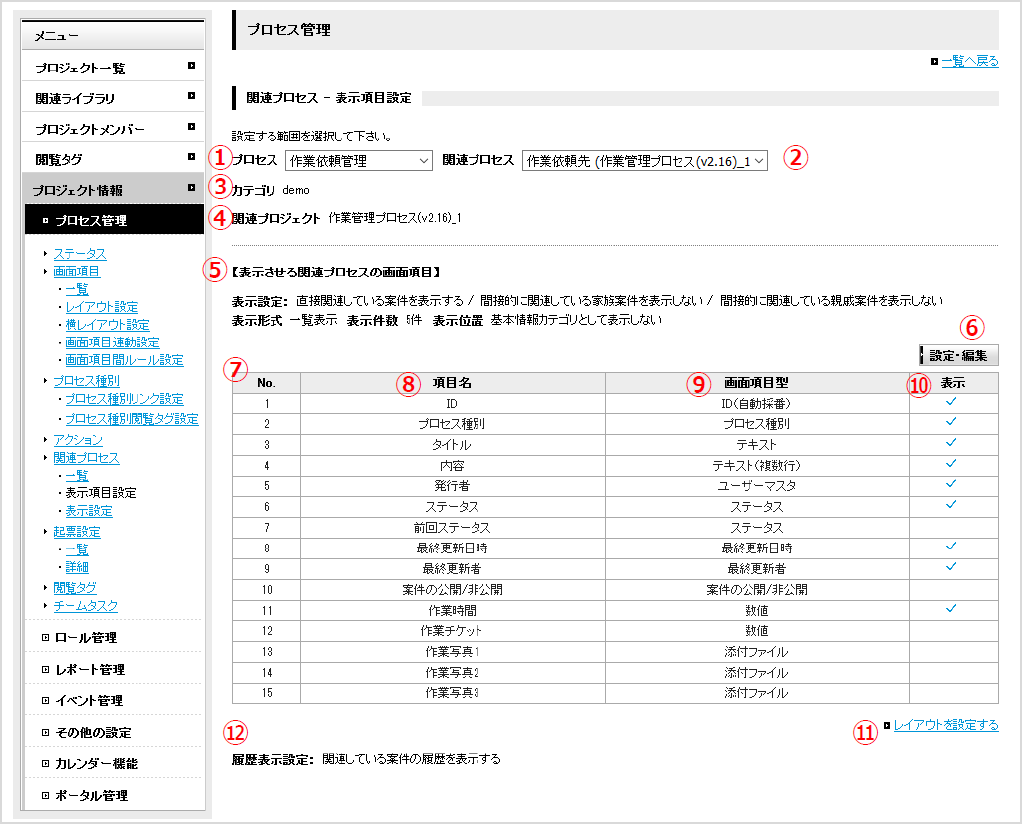Click the arrow icon beside プロジェクト一覧
Screen dimensions: 1022x824
[x=191, y=65]
